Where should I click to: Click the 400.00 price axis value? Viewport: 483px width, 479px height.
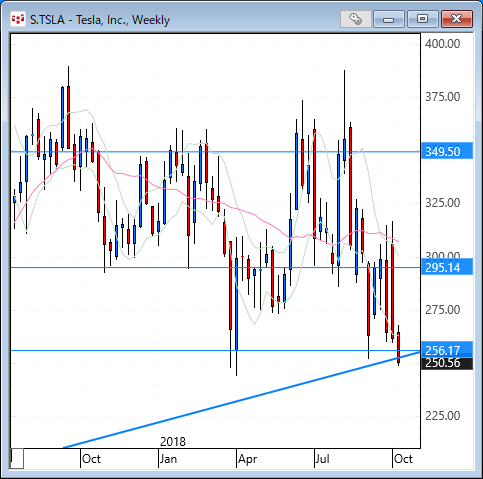click(443, 44)
